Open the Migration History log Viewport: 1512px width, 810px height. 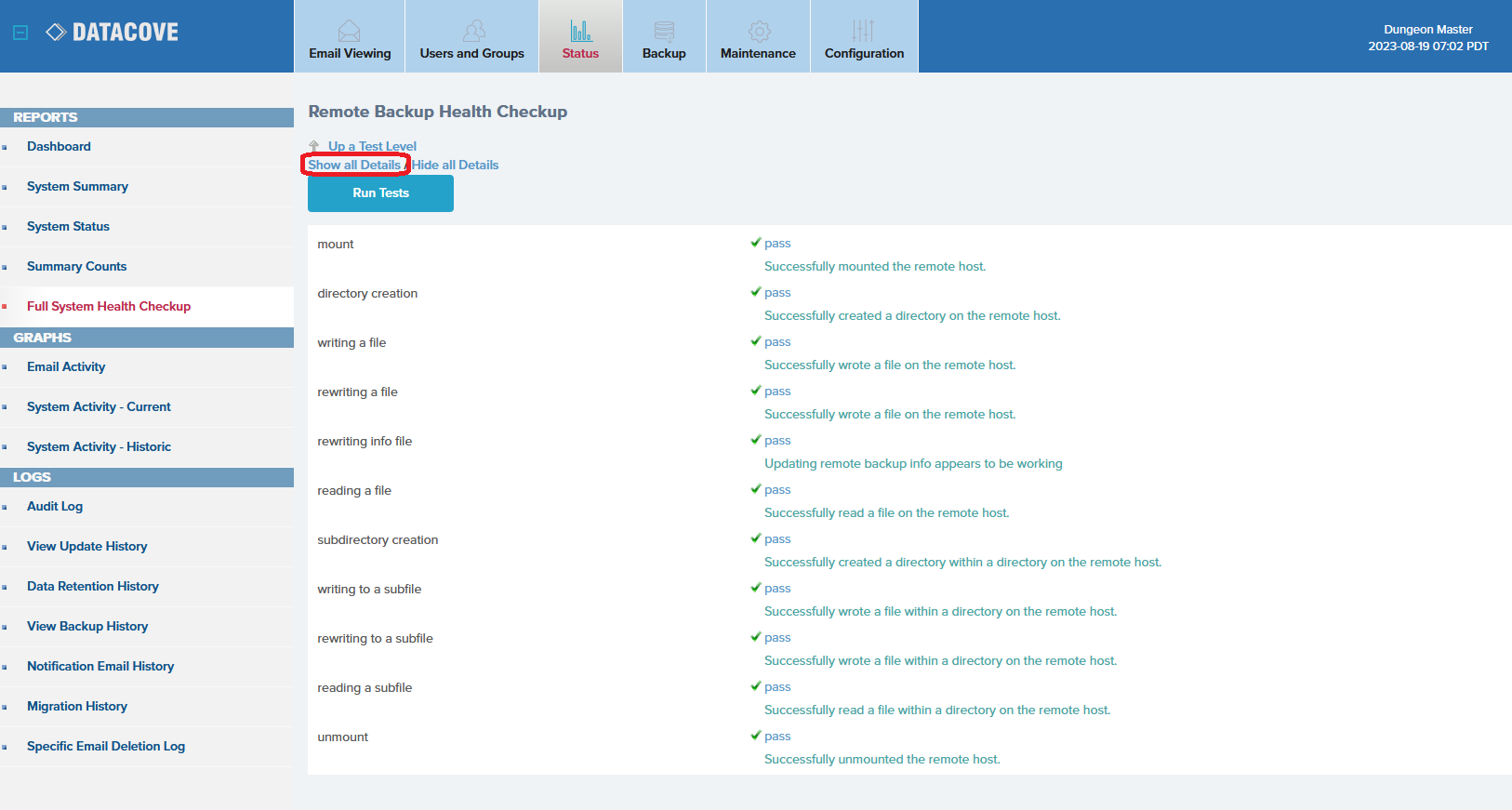click(x=77, y=707)
